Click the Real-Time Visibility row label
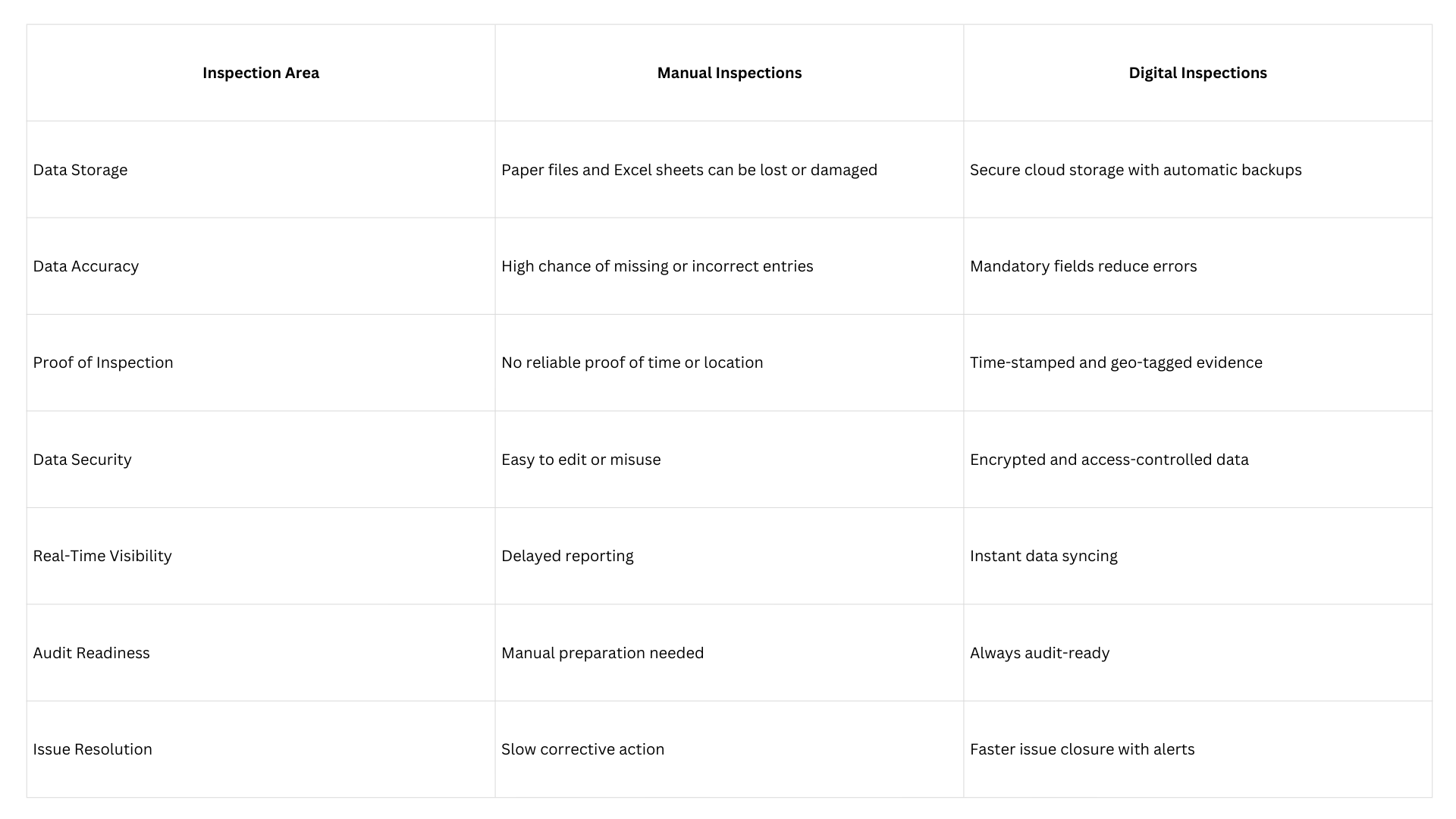The width and height of the screenshot is (1456, 819). [102, 556]
